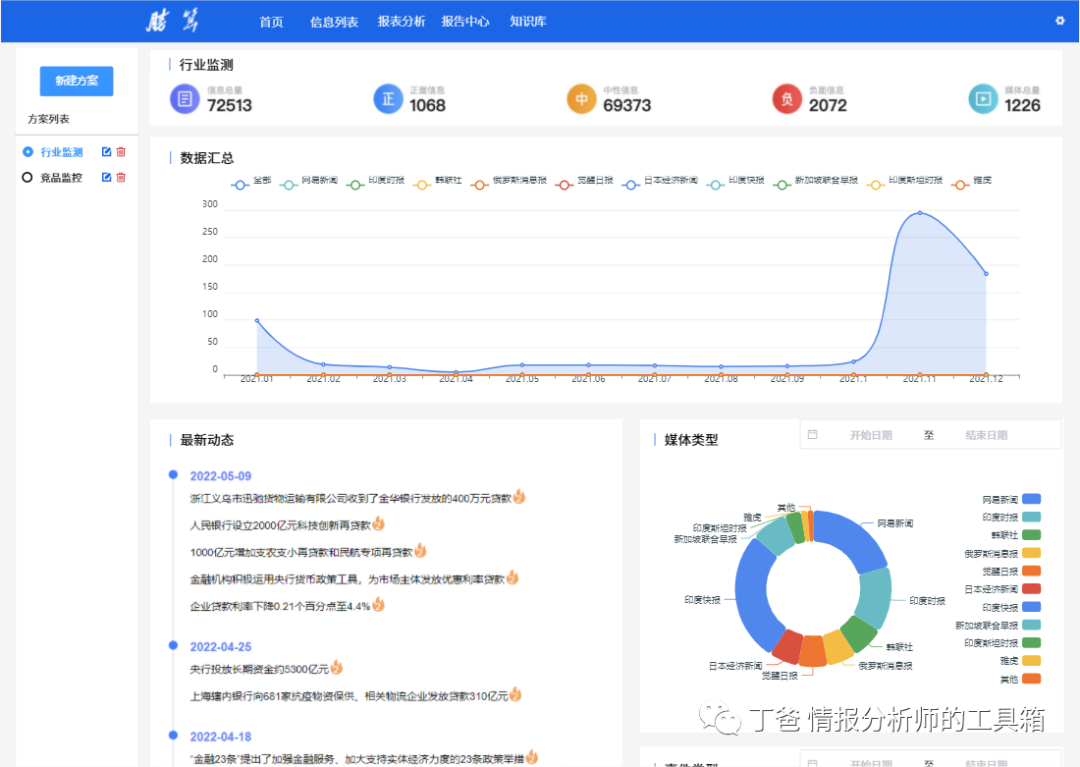Click 其他 swatch in pie legend
This screenshot has height=767, width=1080.
pos(1031,679)
